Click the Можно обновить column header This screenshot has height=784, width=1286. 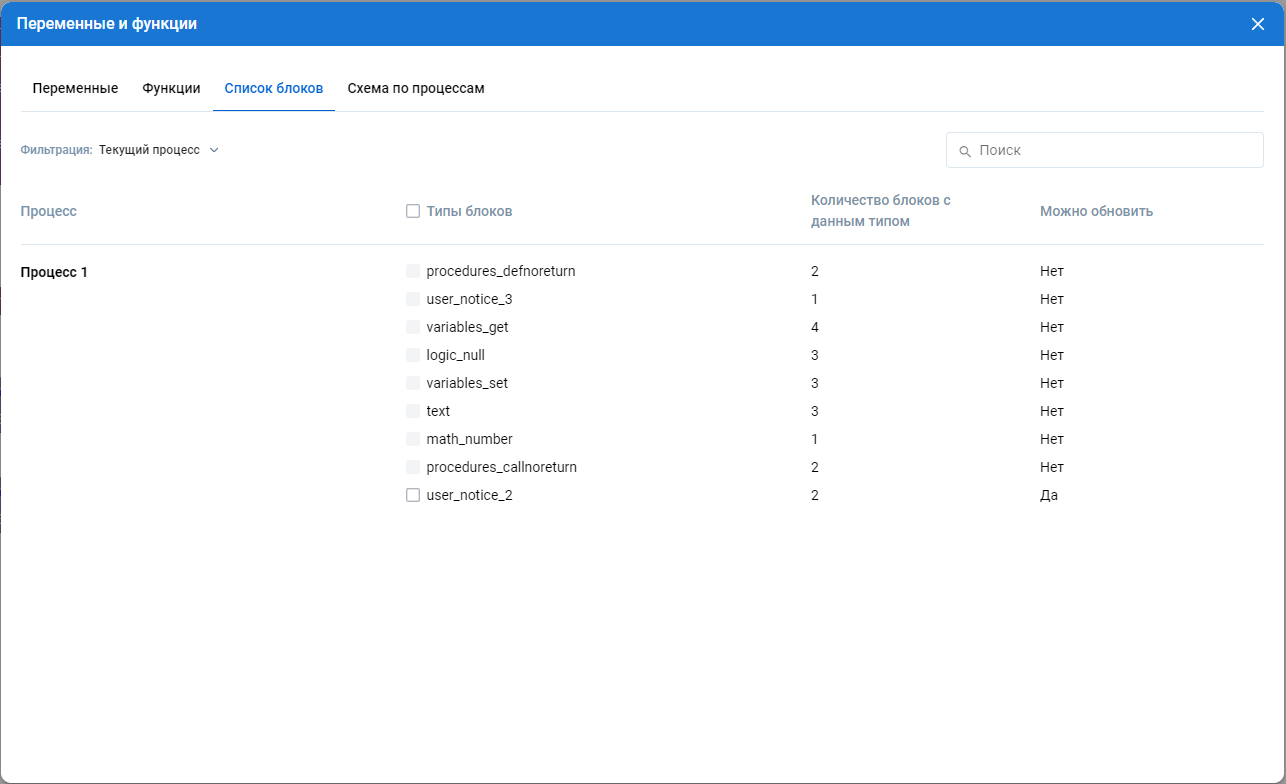1096,211
